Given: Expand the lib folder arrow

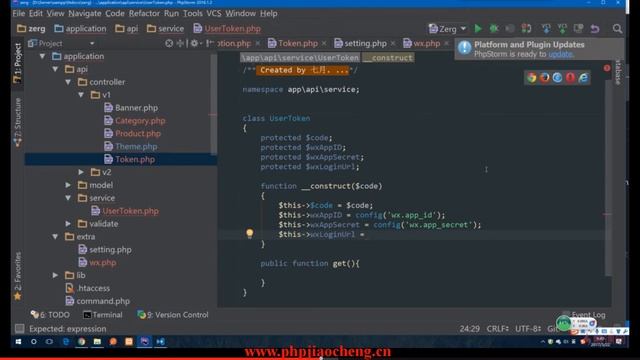Looking at the screenshot, I should (56, 276).
